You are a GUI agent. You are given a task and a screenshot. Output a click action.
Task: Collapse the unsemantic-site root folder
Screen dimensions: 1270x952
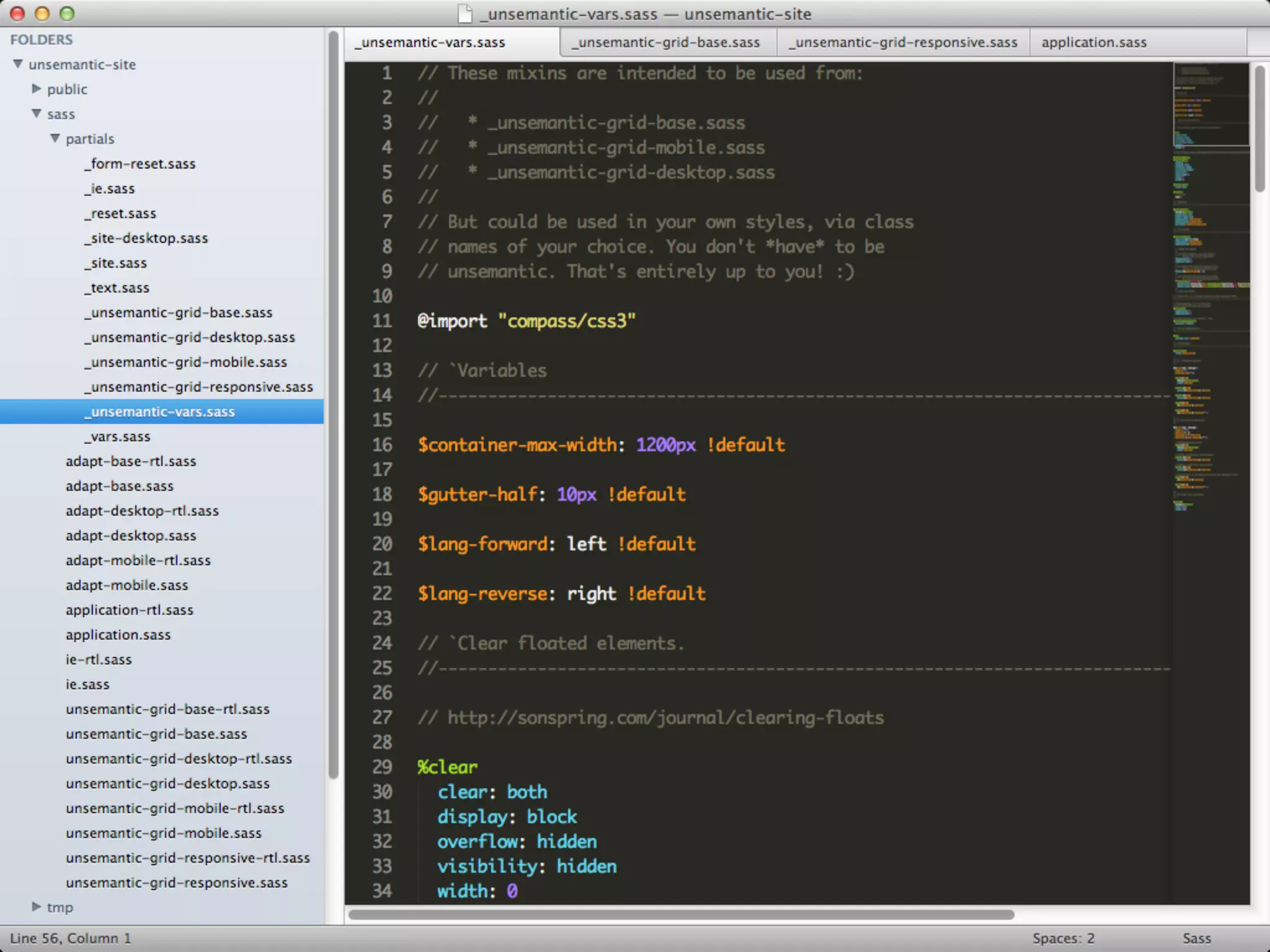tap(18, 64)
